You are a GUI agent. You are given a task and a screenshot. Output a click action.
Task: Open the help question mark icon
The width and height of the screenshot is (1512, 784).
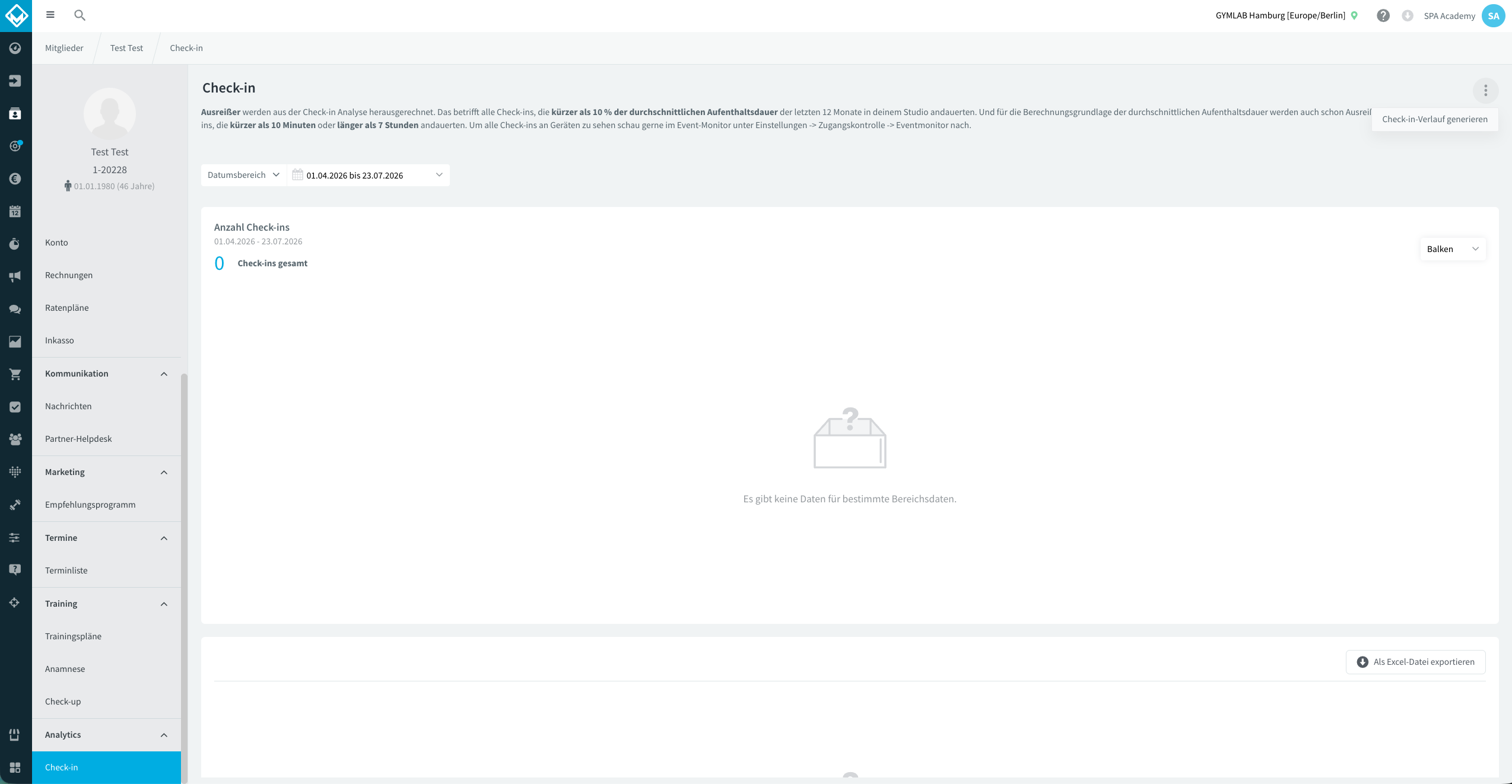1383,15
